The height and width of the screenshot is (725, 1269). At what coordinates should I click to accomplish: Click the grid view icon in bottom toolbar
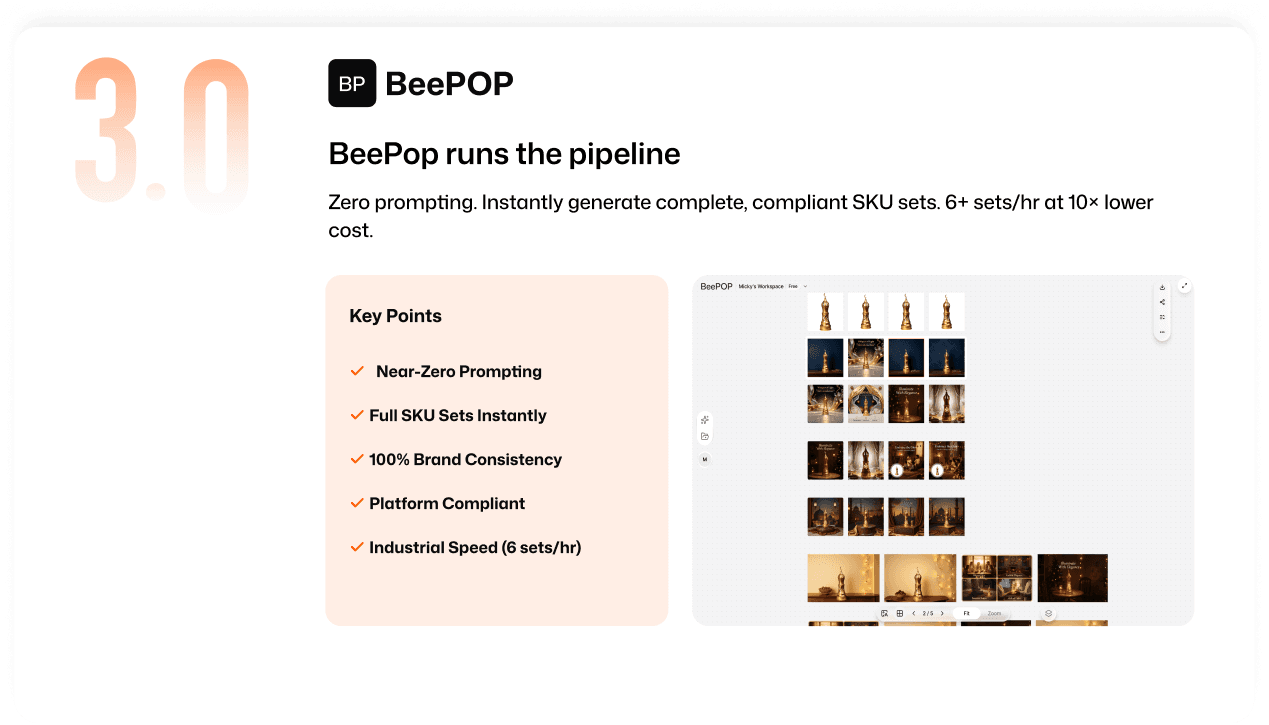click(x=900, y=613)
